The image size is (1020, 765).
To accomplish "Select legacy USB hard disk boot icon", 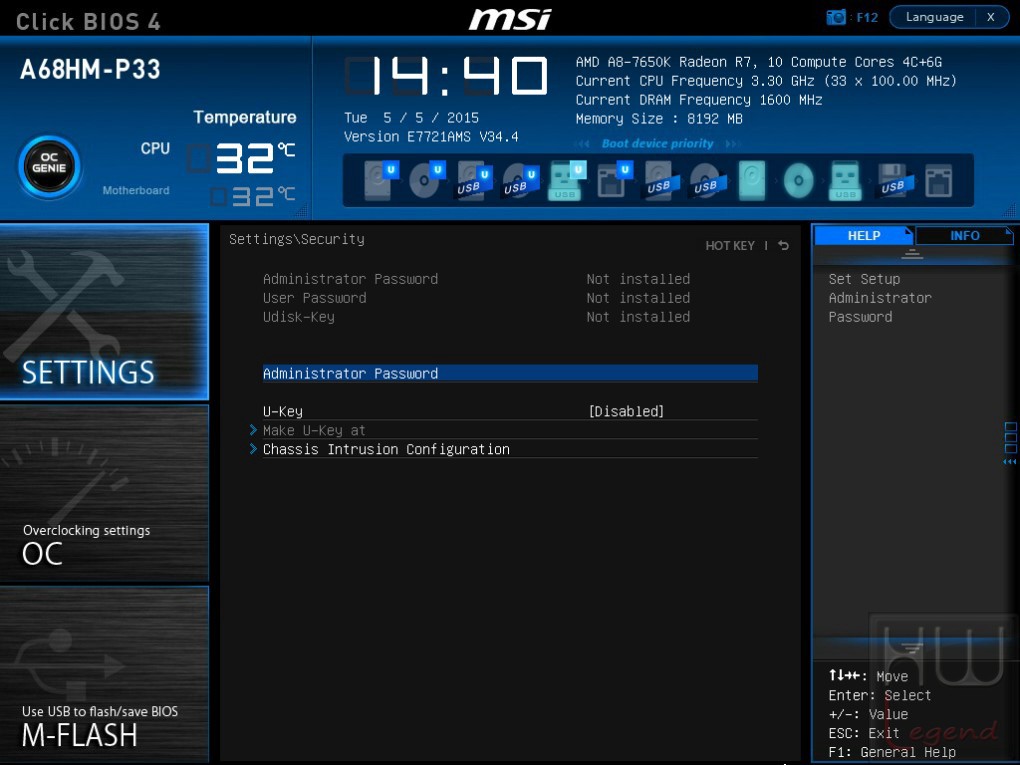I will 662,180.
